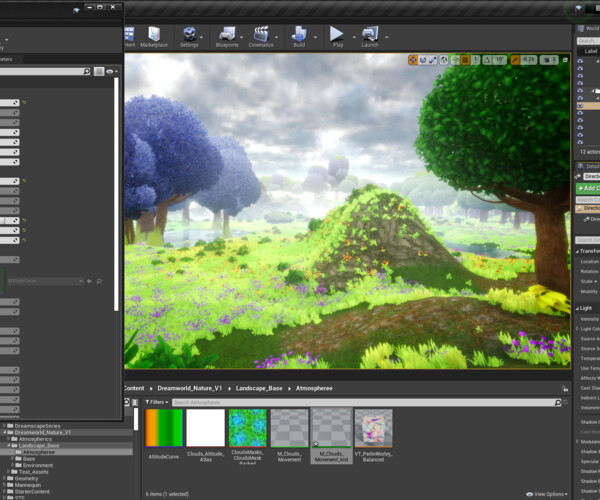Open the content browser Filters dropdown
Image resolution: width=600 pixels, height=500 pixels.
157,402
